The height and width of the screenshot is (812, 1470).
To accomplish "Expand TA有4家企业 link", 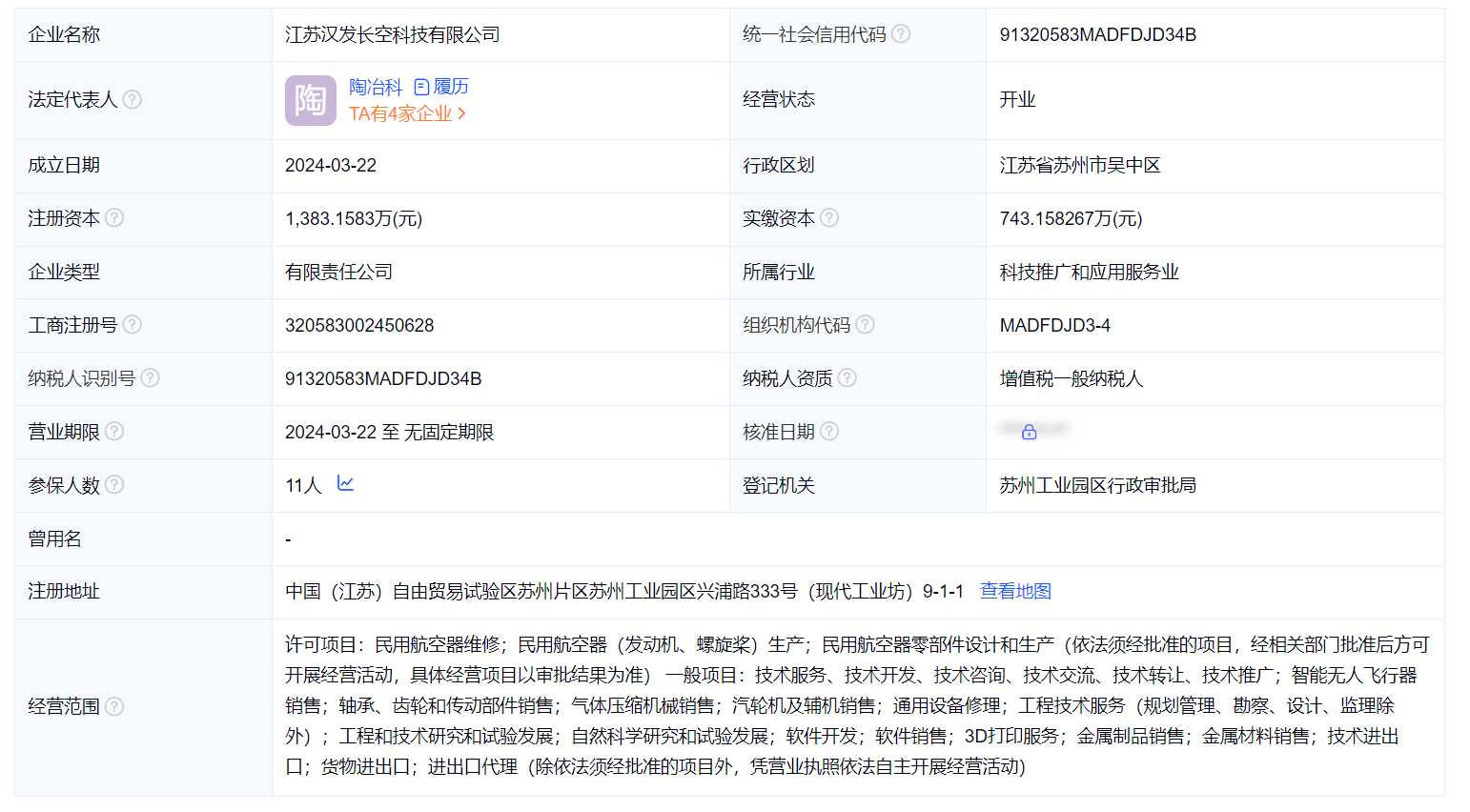I will [408, 113].
